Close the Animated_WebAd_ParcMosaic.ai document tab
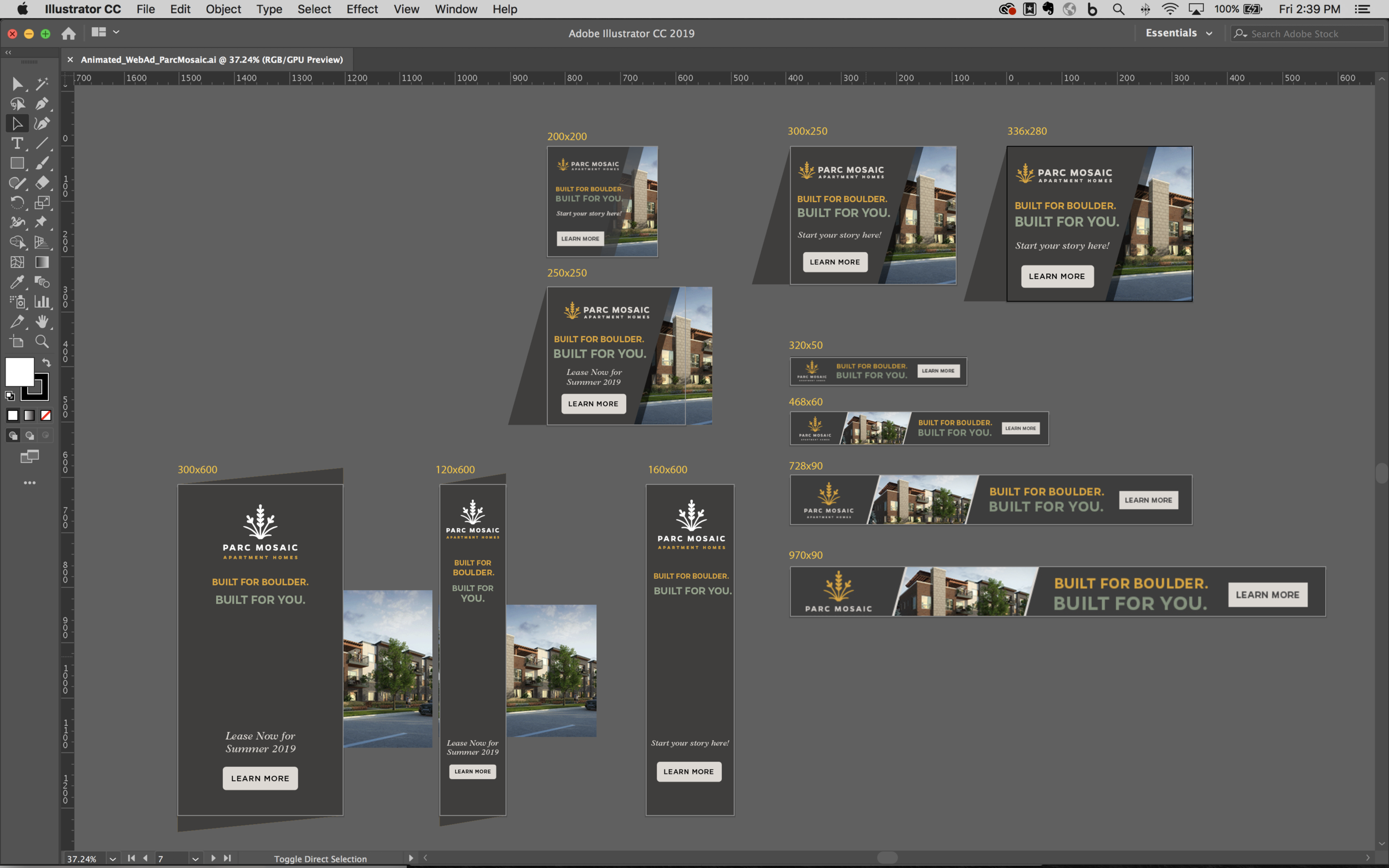This screenshot has height=868, width=1389. tap(70, 60)
